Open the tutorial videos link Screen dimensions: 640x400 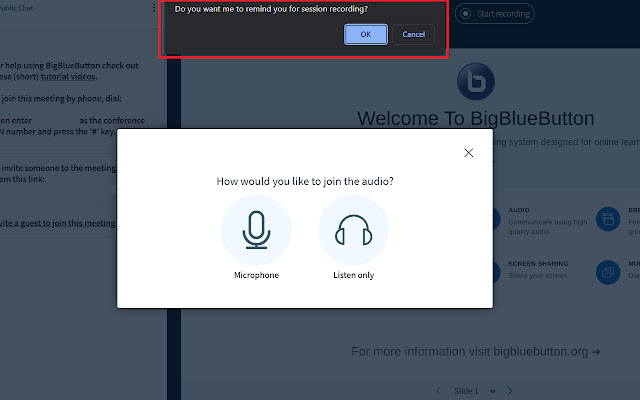point(68,76)
